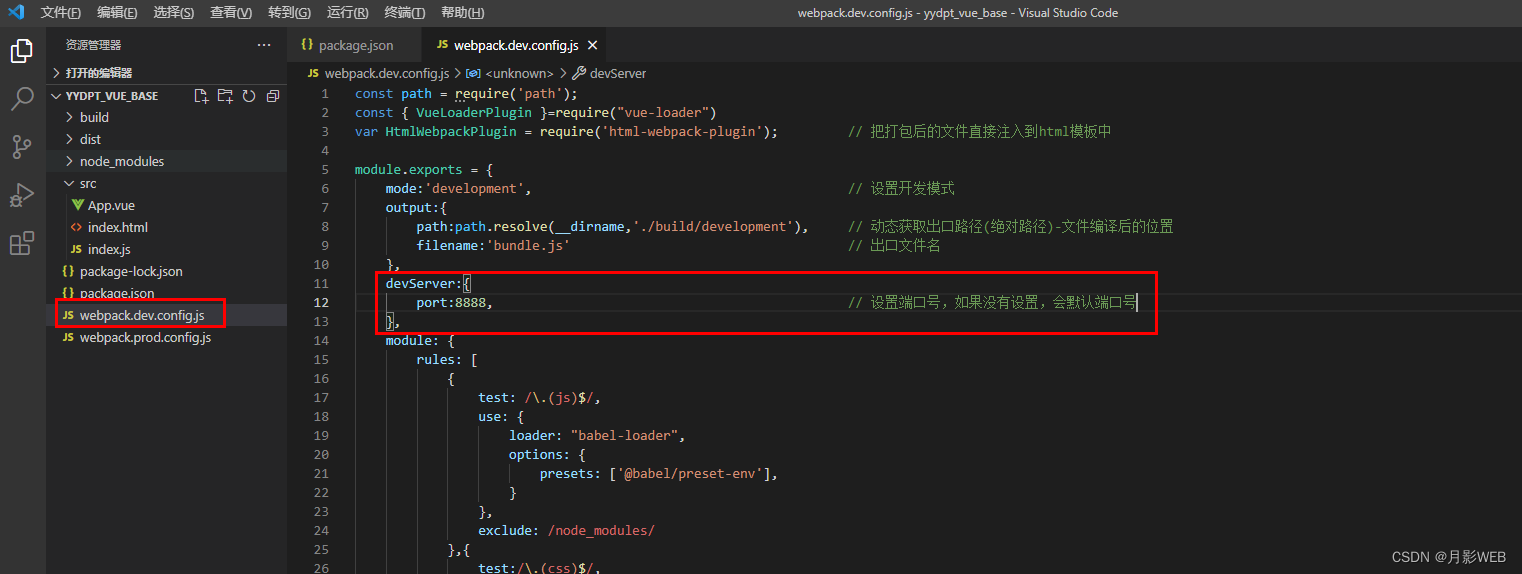The height and width of the screenshot is (574, 1522).
Task: Click the 出口文件名 comment
Action: [x=894, y=245]
